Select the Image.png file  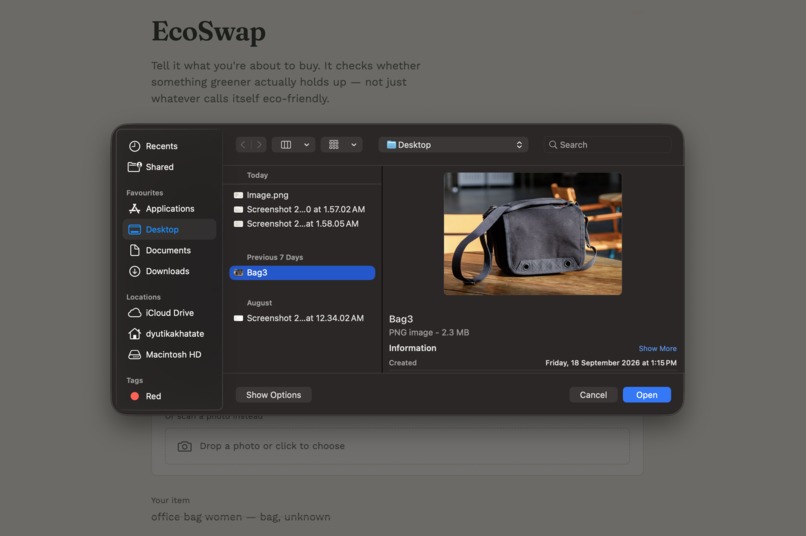(x=302, y=195)
